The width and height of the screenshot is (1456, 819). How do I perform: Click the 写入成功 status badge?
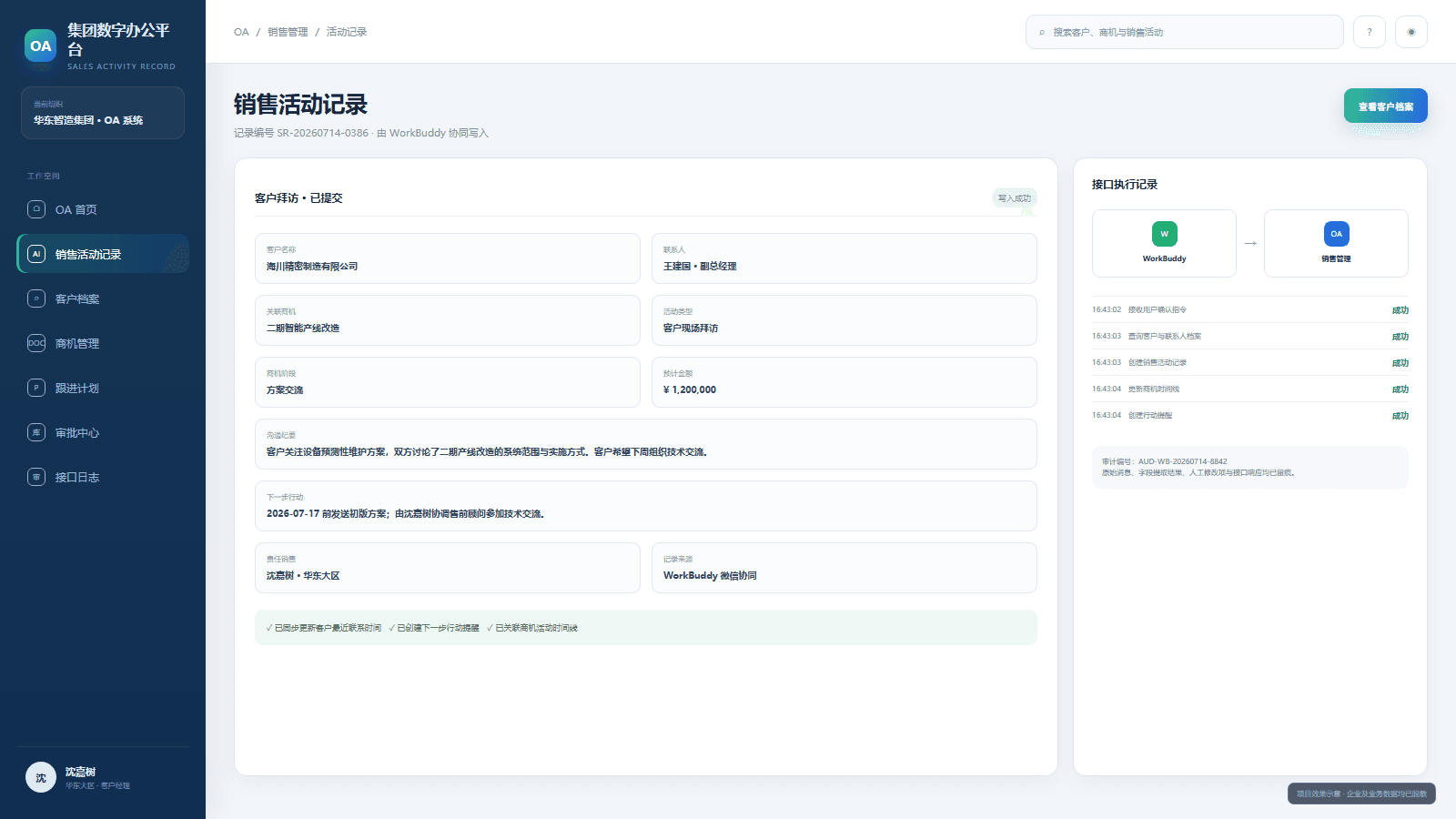pos(1015,197)
